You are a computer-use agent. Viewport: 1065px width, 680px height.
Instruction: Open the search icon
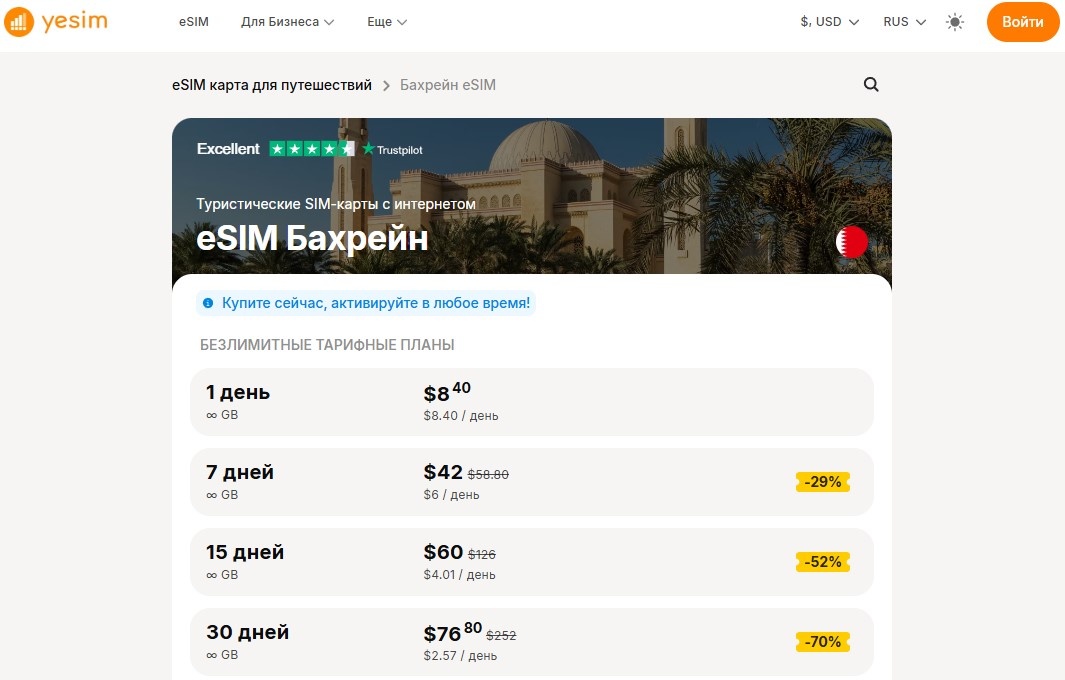(871, 85)
